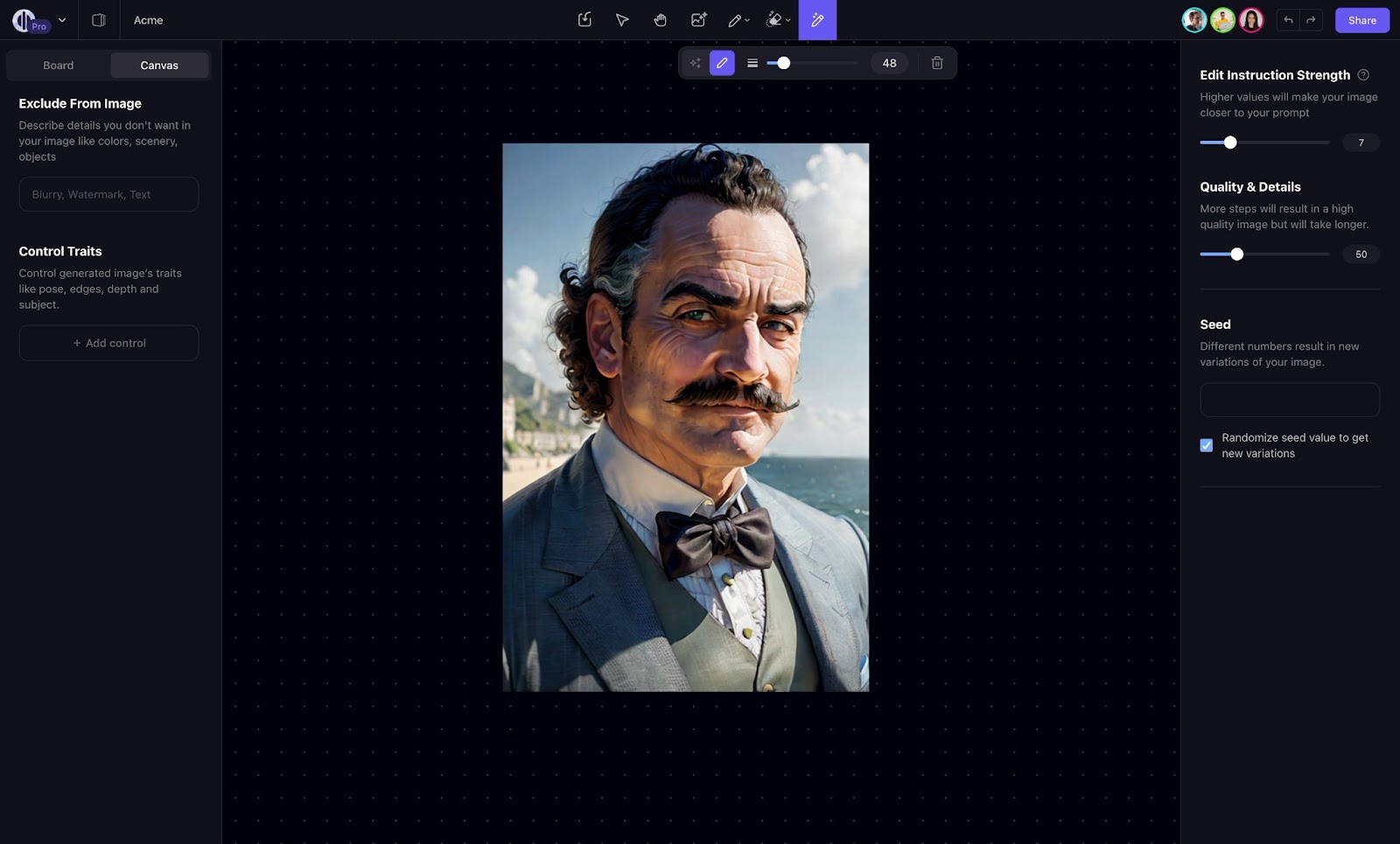Select the AI image generate tool
Viewport: 1400px width, 844px height.
point(698,19)
